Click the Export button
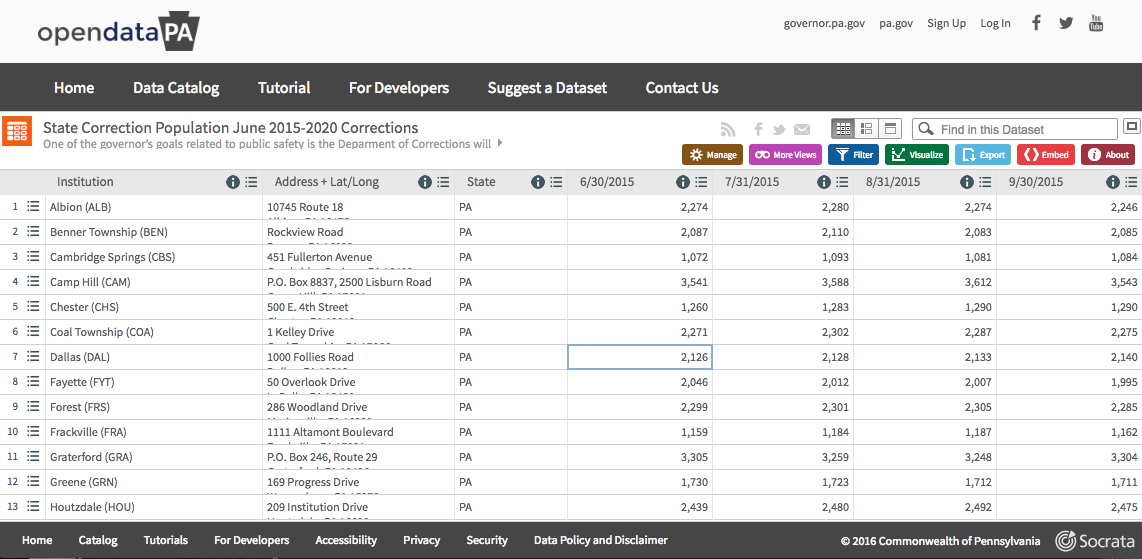1142x559 pixels. click(982, 155)
